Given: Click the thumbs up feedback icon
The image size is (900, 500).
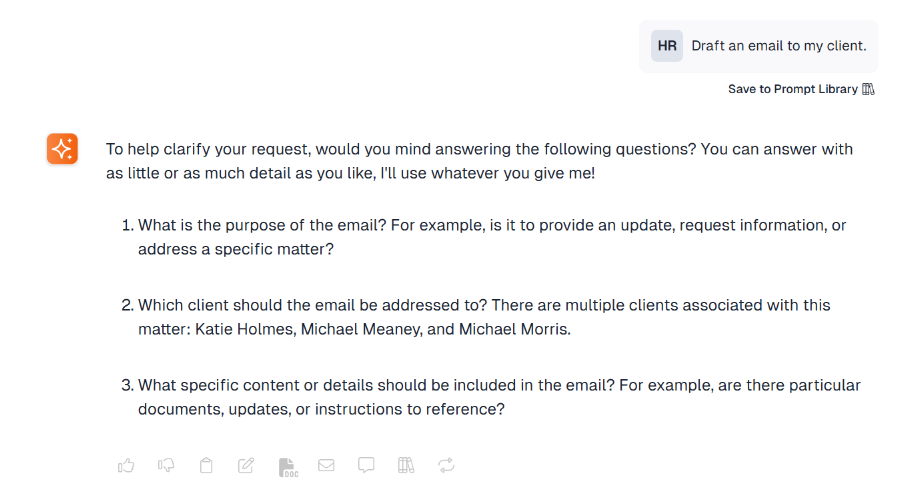Looking at the screenshot, I should [126, 465].
